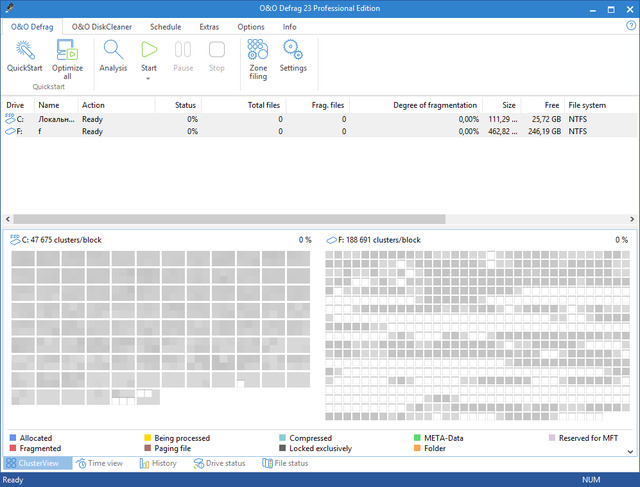Expand the legend panel chevron
The height and width of the screenshot is (487, 640).
630,451
